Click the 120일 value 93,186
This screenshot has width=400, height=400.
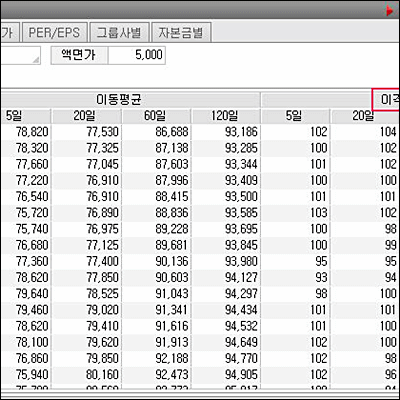[x=226, y=132]
